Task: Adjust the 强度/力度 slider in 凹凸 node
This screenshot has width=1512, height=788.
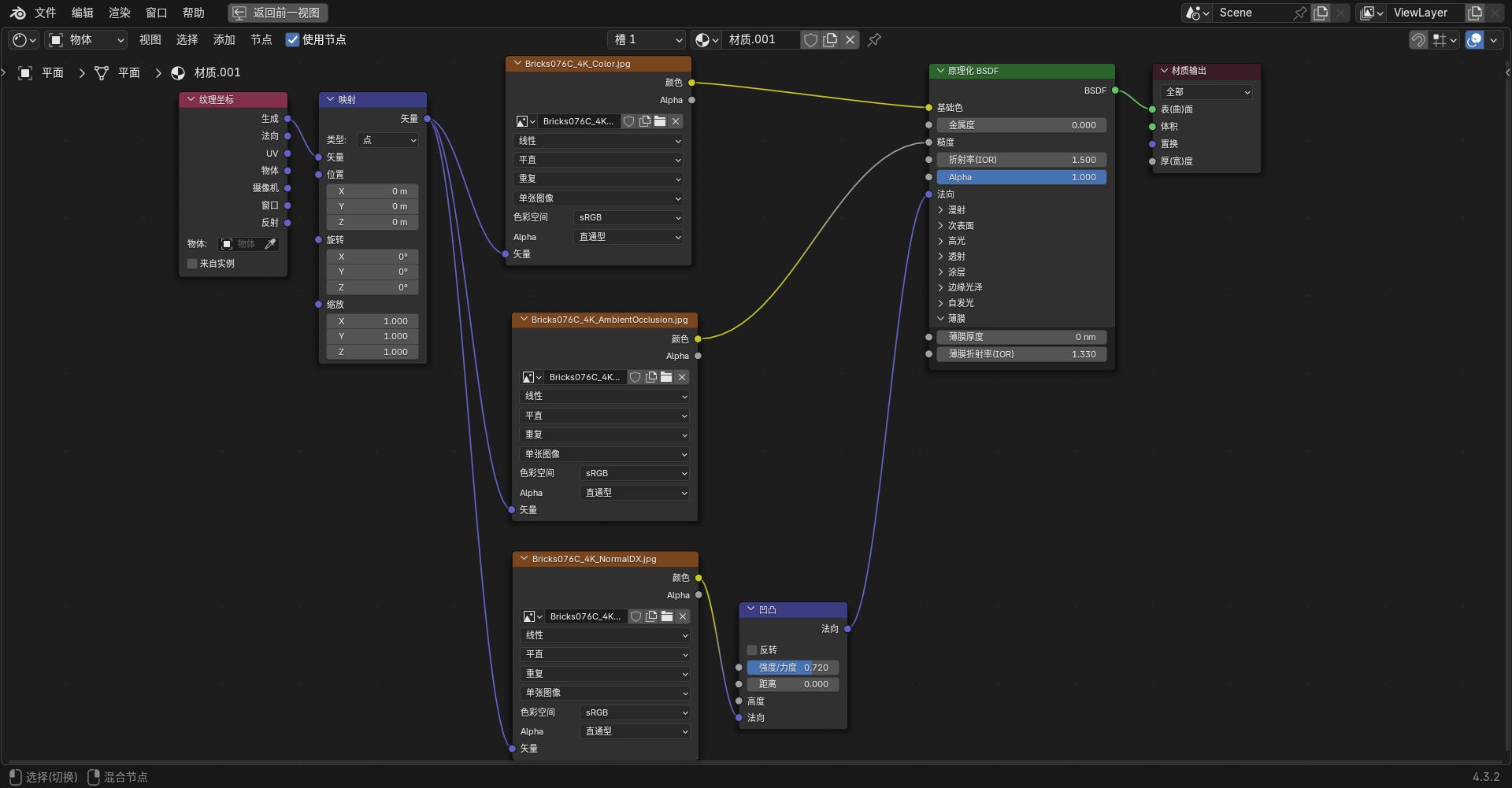Action: tap(792, 668)
